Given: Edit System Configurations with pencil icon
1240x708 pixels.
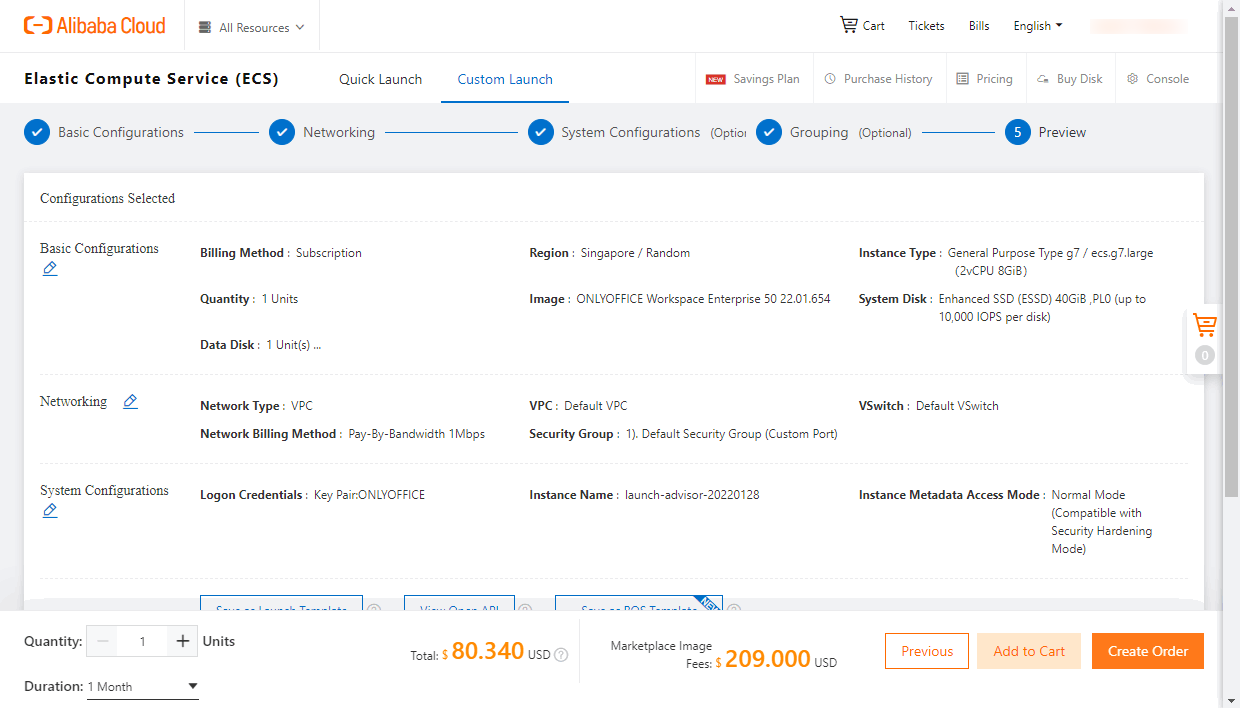Looking at the screenshot, I should click(x=50, y=510).
